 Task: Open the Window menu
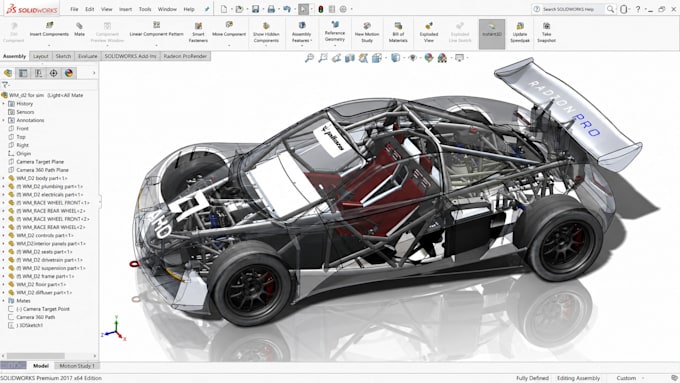[x=167, y=9]
